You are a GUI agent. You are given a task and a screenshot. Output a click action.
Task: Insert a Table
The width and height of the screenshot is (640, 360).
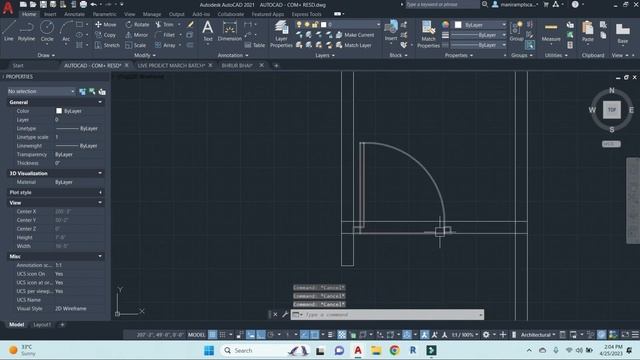[255, 45]
